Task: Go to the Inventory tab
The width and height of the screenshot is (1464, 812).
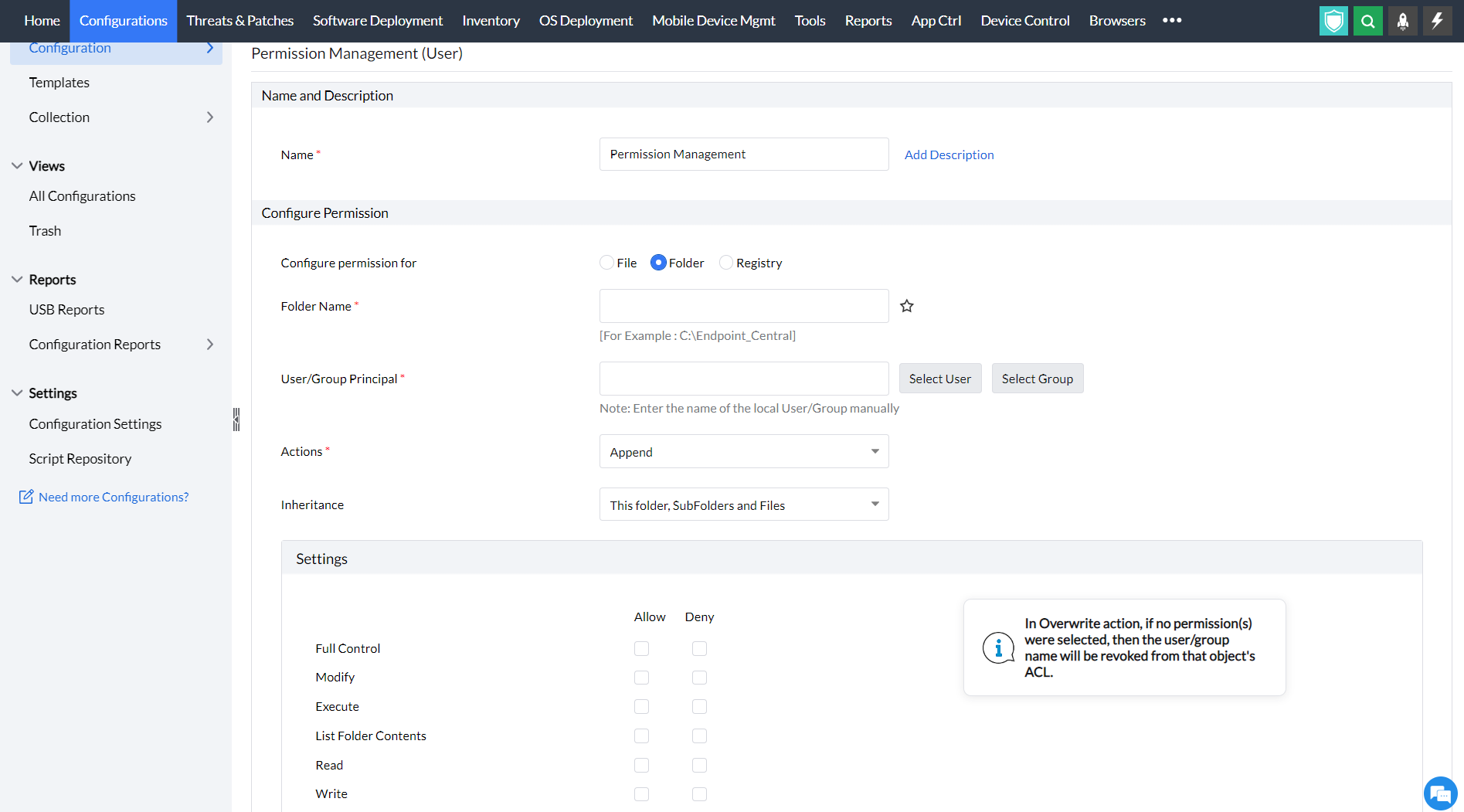Action: [x=491, y=21]
